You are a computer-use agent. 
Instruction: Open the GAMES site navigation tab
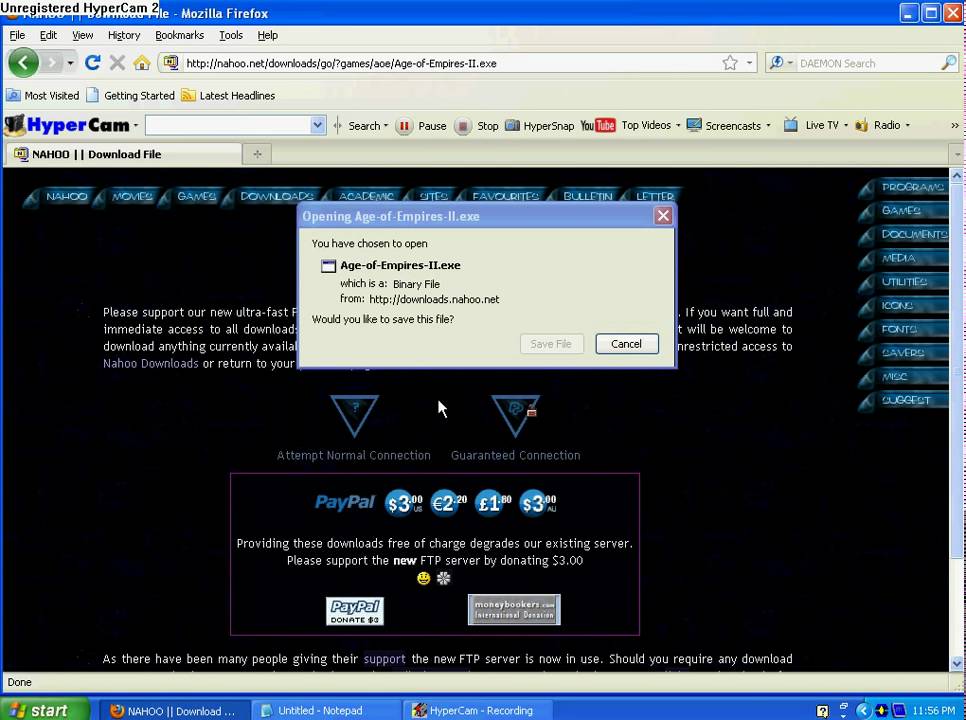click(196, 196)
